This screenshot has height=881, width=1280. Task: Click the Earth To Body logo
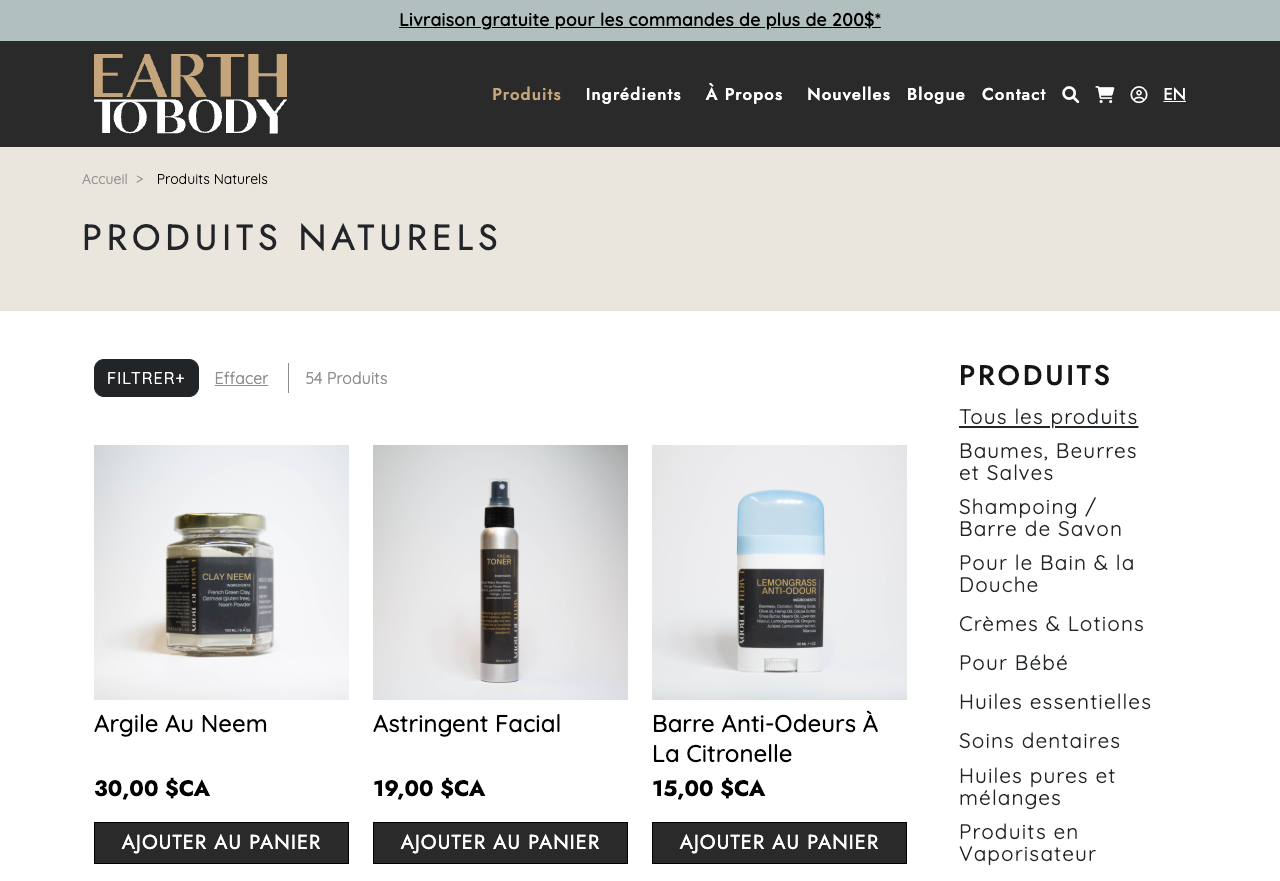tap(191, 94)
